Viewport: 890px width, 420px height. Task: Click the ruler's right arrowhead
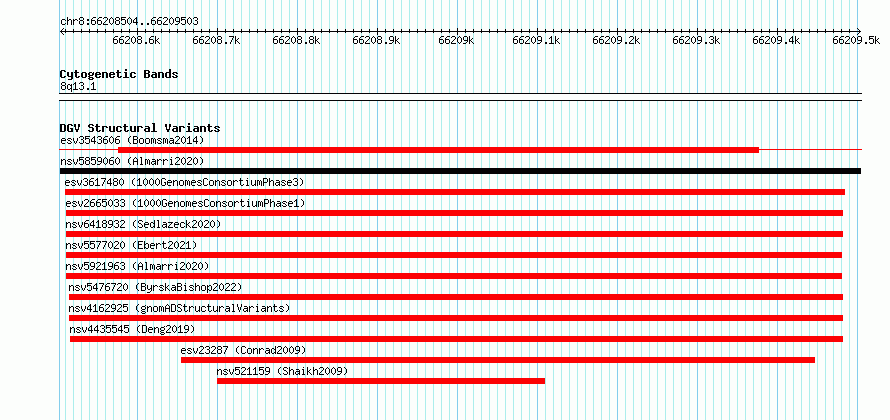859,31
